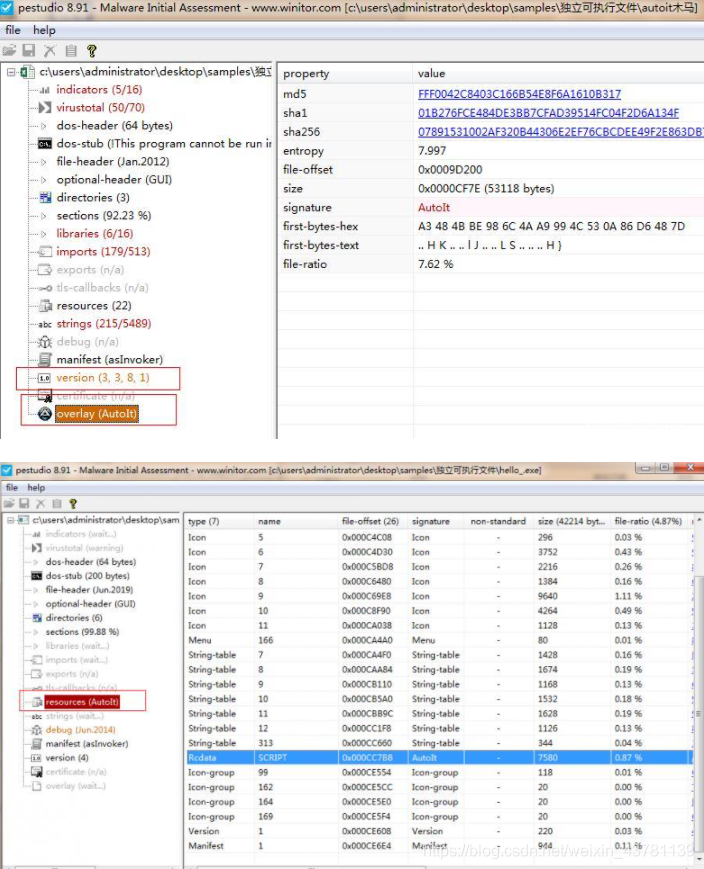704x869 pixels.
Task: Click the version (3, 3, 8, 1) icon
Action: (44, 378)
